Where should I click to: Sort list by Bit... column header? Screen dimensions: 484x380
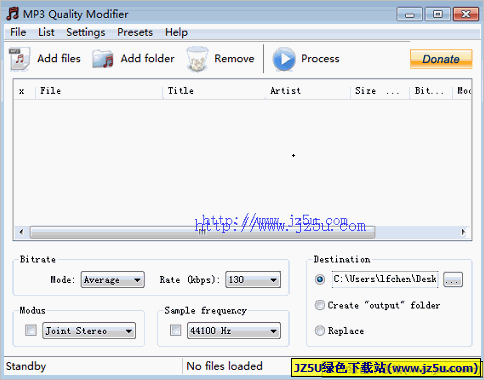[x=431, y=91]
